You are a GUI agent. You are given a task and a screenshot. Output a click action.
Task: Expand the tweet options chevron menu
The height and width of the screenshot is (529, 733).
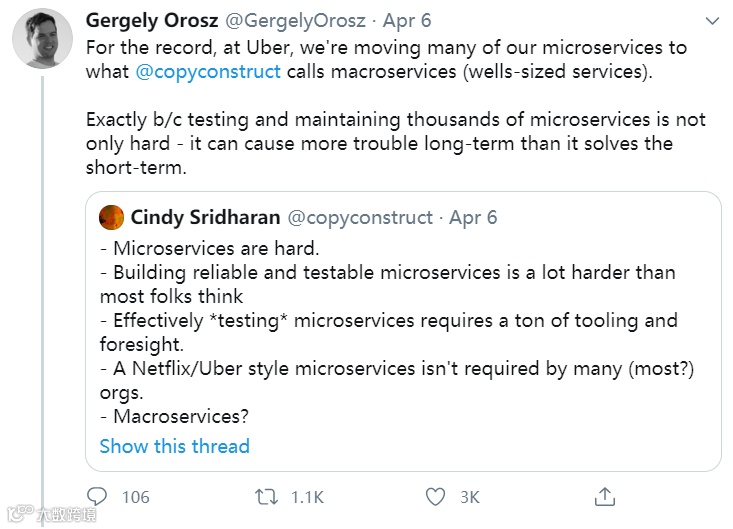(x=712, y=21)
